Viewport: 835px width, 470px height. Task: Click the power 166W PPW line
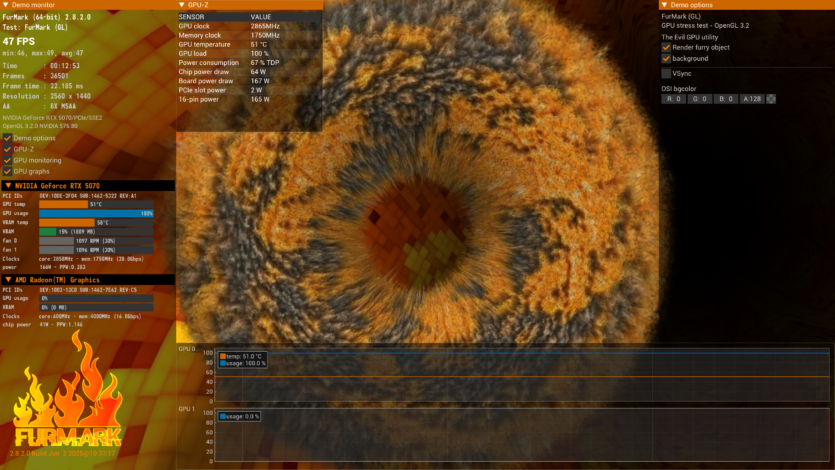(44, 267)
